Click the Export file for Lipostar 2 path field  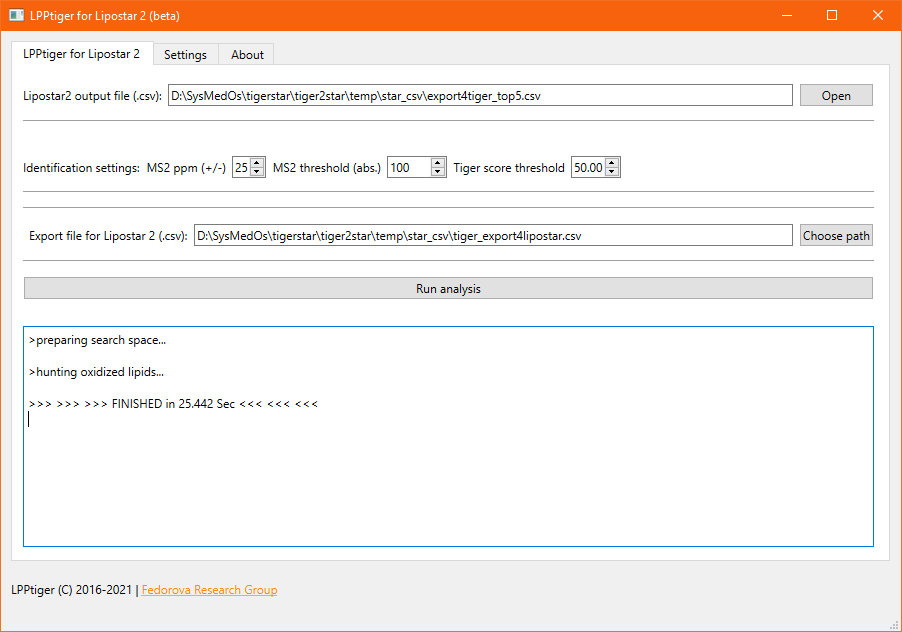pos(493,235)
